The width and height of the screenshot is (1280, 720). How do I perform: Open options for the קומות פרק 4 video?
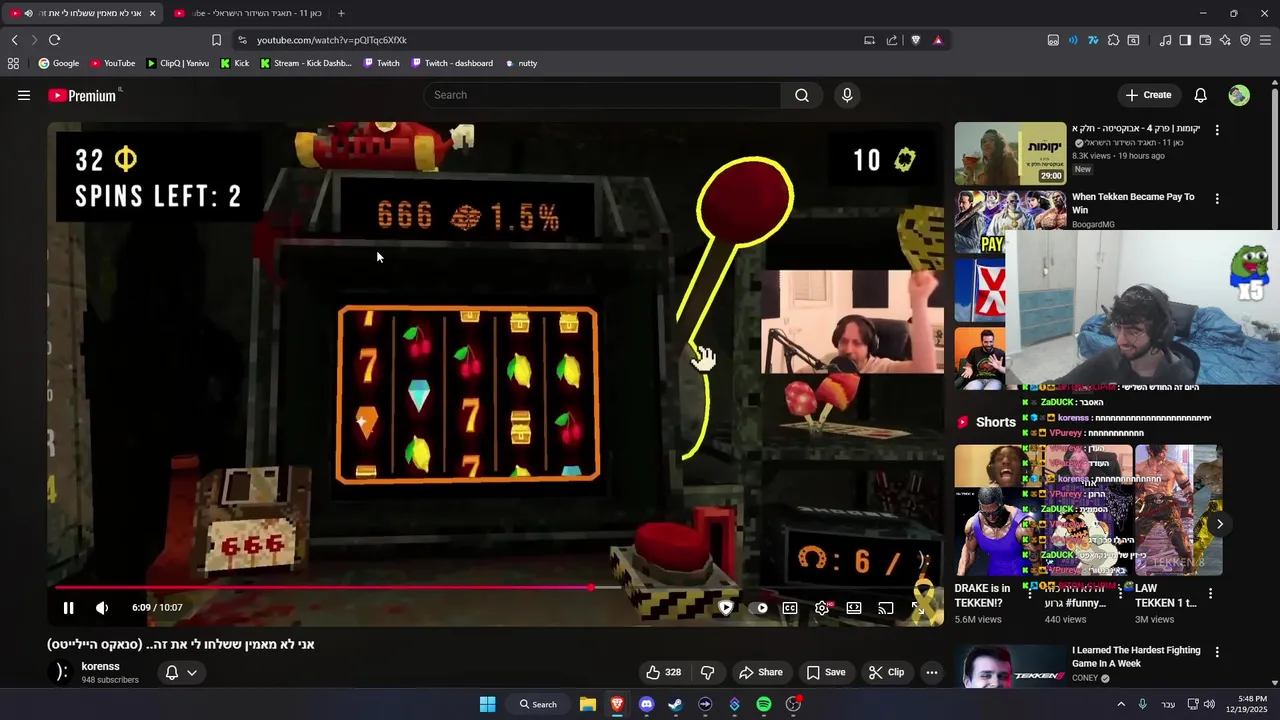coord(1217,130)
